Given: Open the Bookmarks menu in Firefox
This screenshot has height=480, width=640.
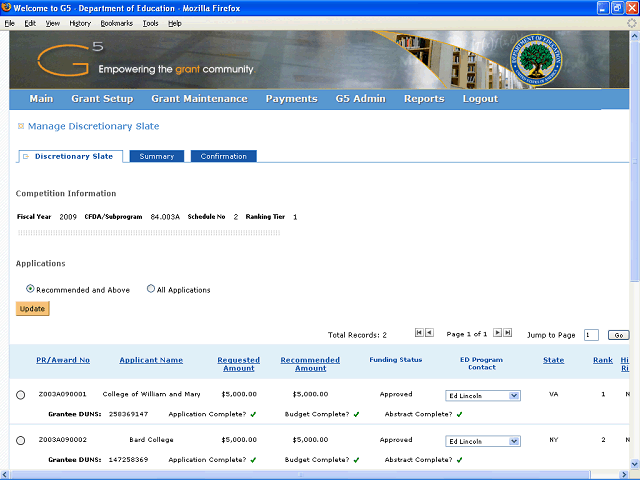Looking at the screenshot, I should (115, 22).
